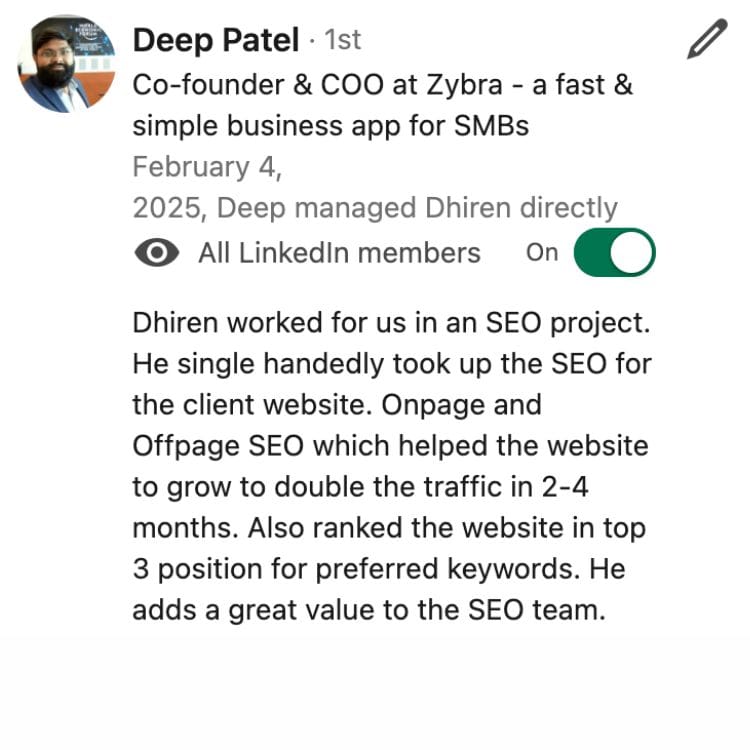Click 'adds a great value' closing line
This screenshot has height=750, width=750.
pyautogui.click(x=369, y=609)
